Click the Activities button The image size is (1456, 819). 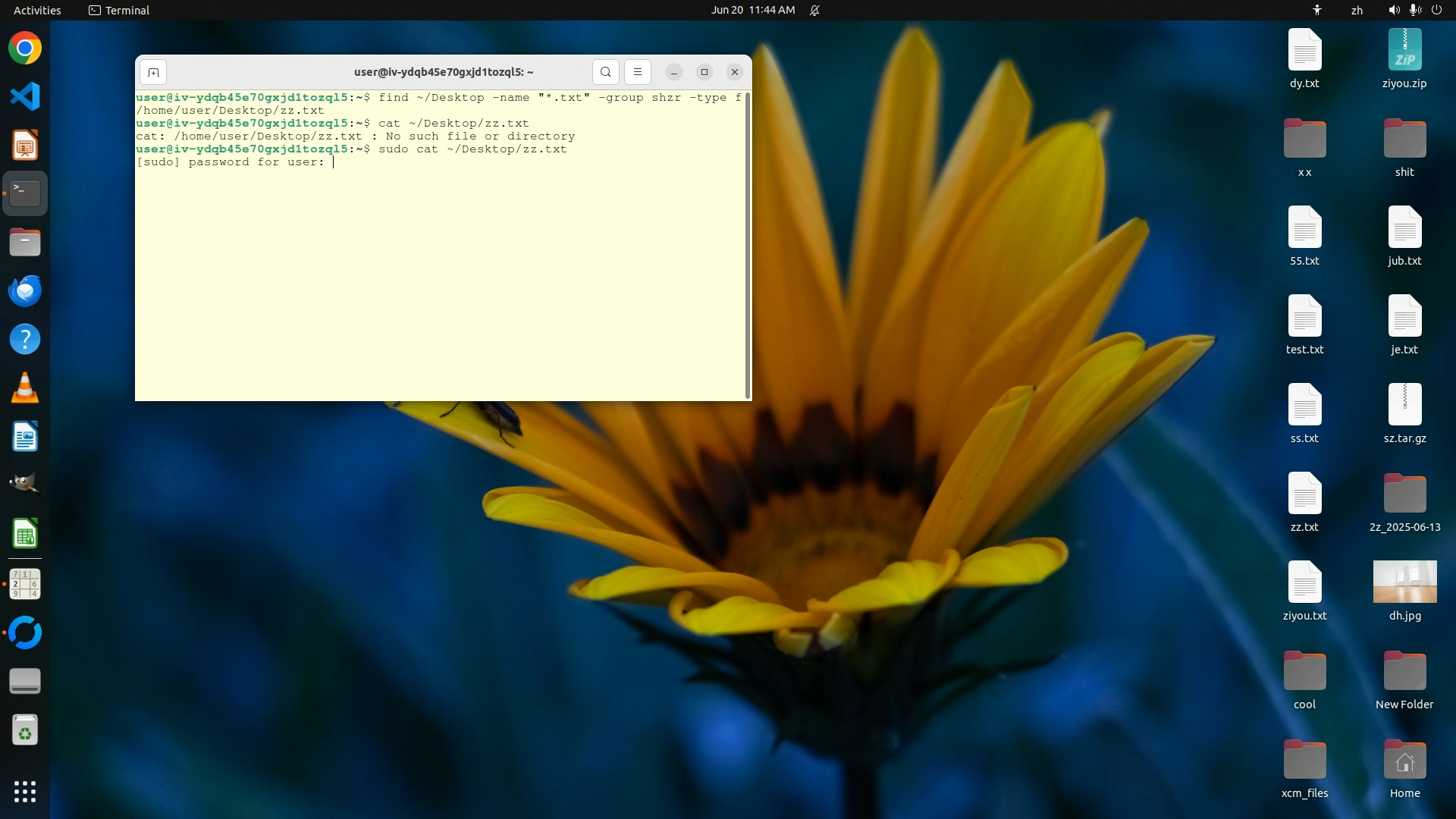(37, 10)
